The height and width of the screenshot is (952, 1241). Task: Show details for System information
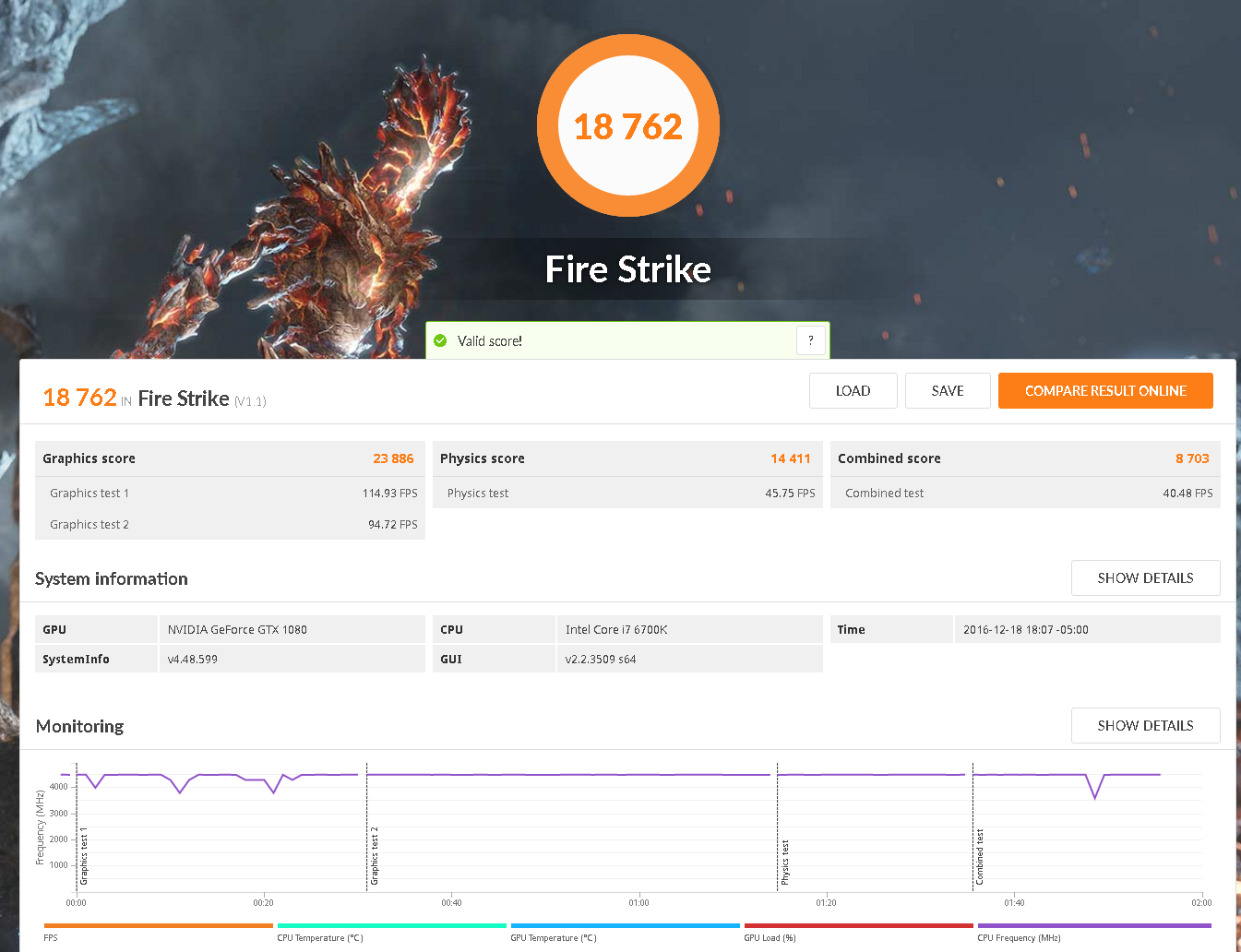coord(1145,578)
